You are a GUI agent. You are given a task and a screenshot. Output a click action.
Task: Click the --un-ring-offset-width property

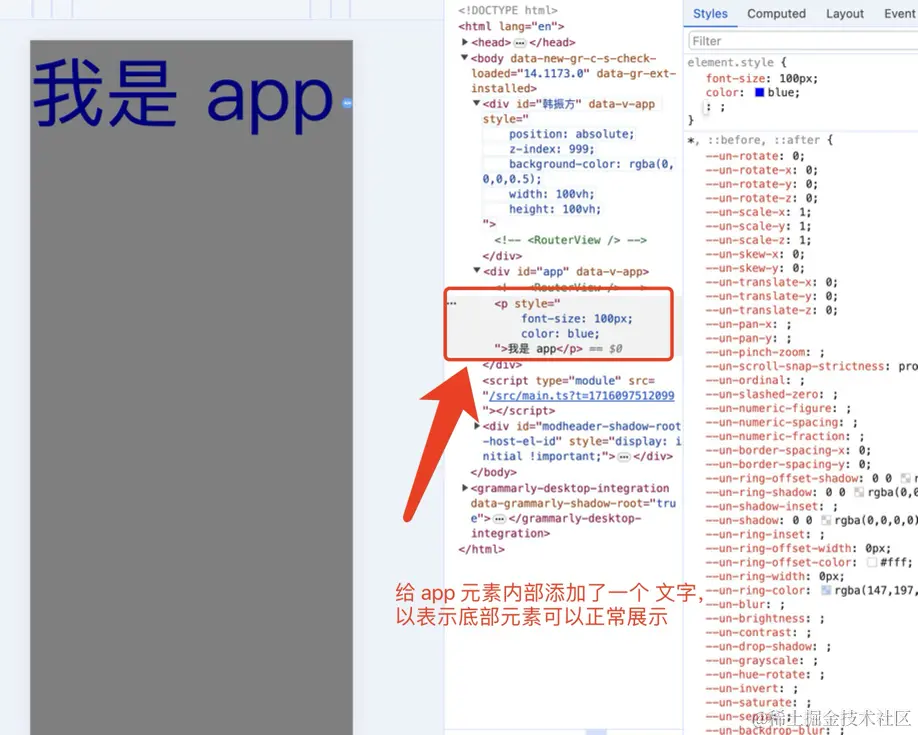pos(779,549)
